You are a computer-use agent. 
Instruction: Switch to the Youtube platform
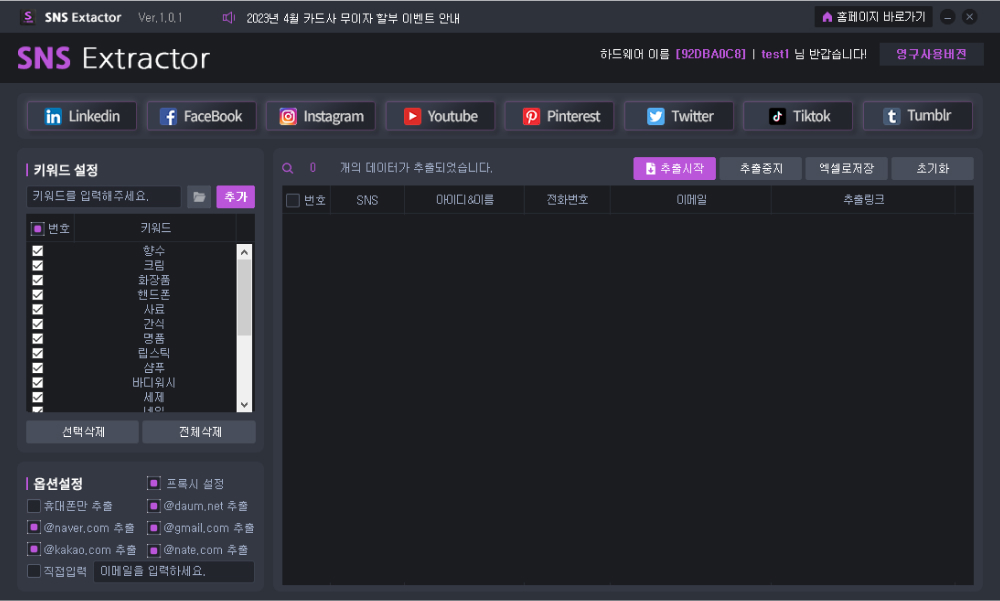point(440,116)
